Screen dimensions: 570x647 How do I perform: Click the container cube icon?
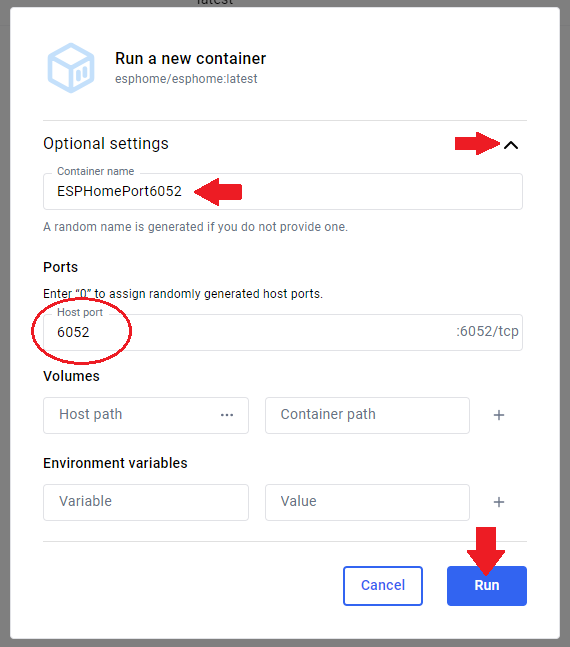(x=71, y=68)
